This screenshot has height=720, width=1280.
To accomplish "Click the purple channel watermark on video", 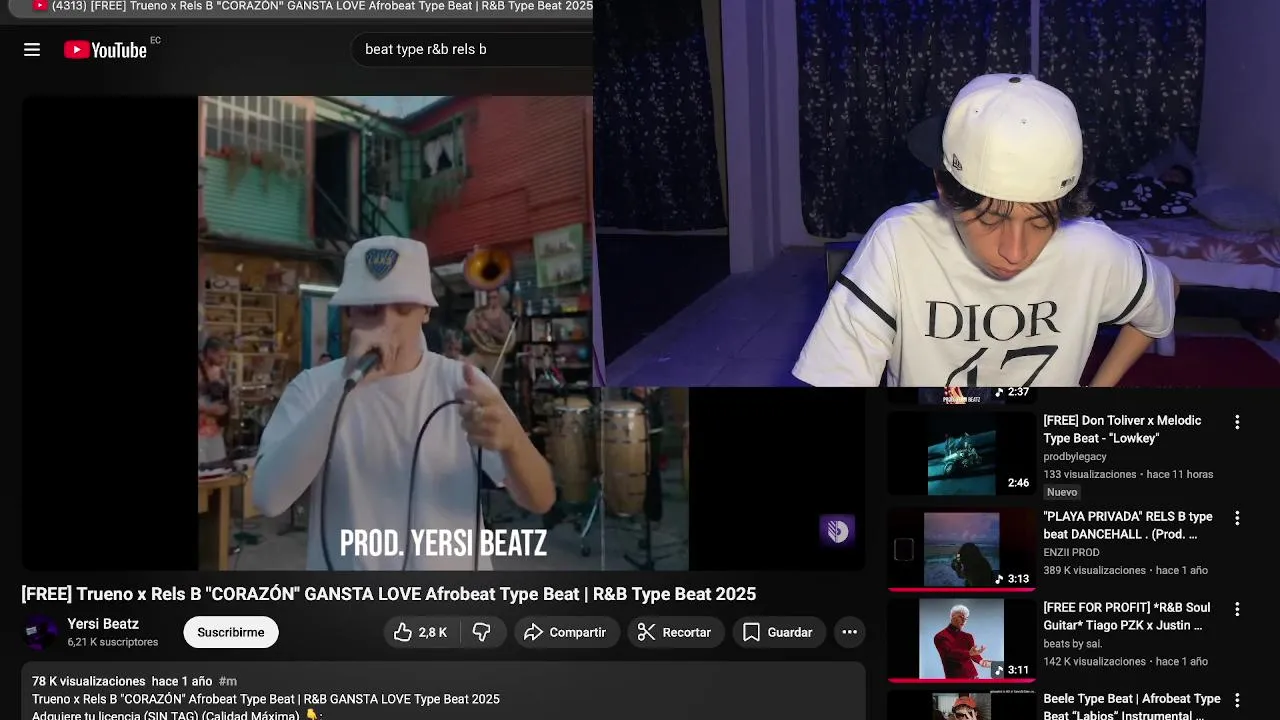I will (x=837, y=531).
